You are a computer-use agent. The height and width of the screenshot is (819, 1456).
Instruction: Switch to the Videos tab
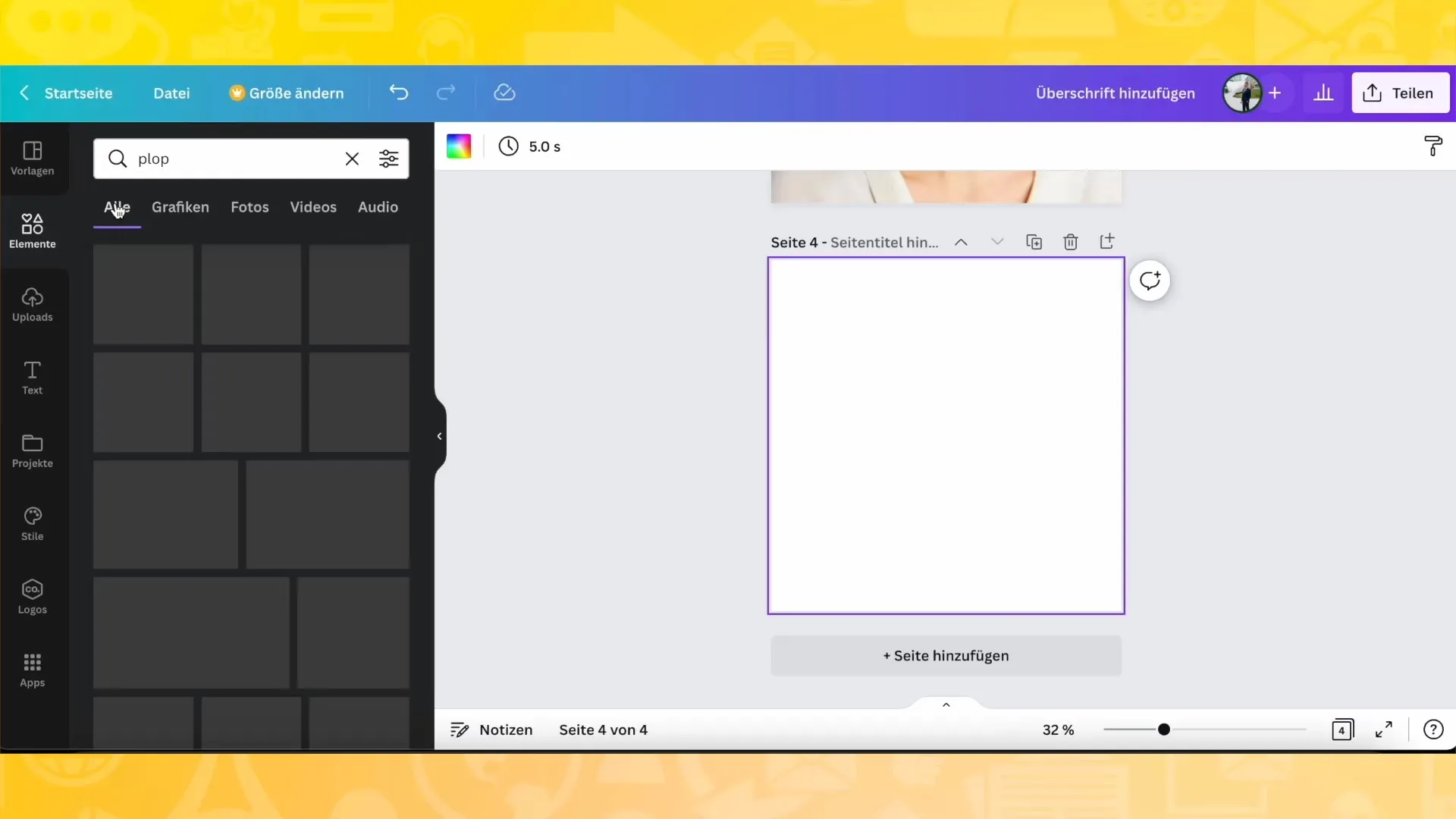313,207
